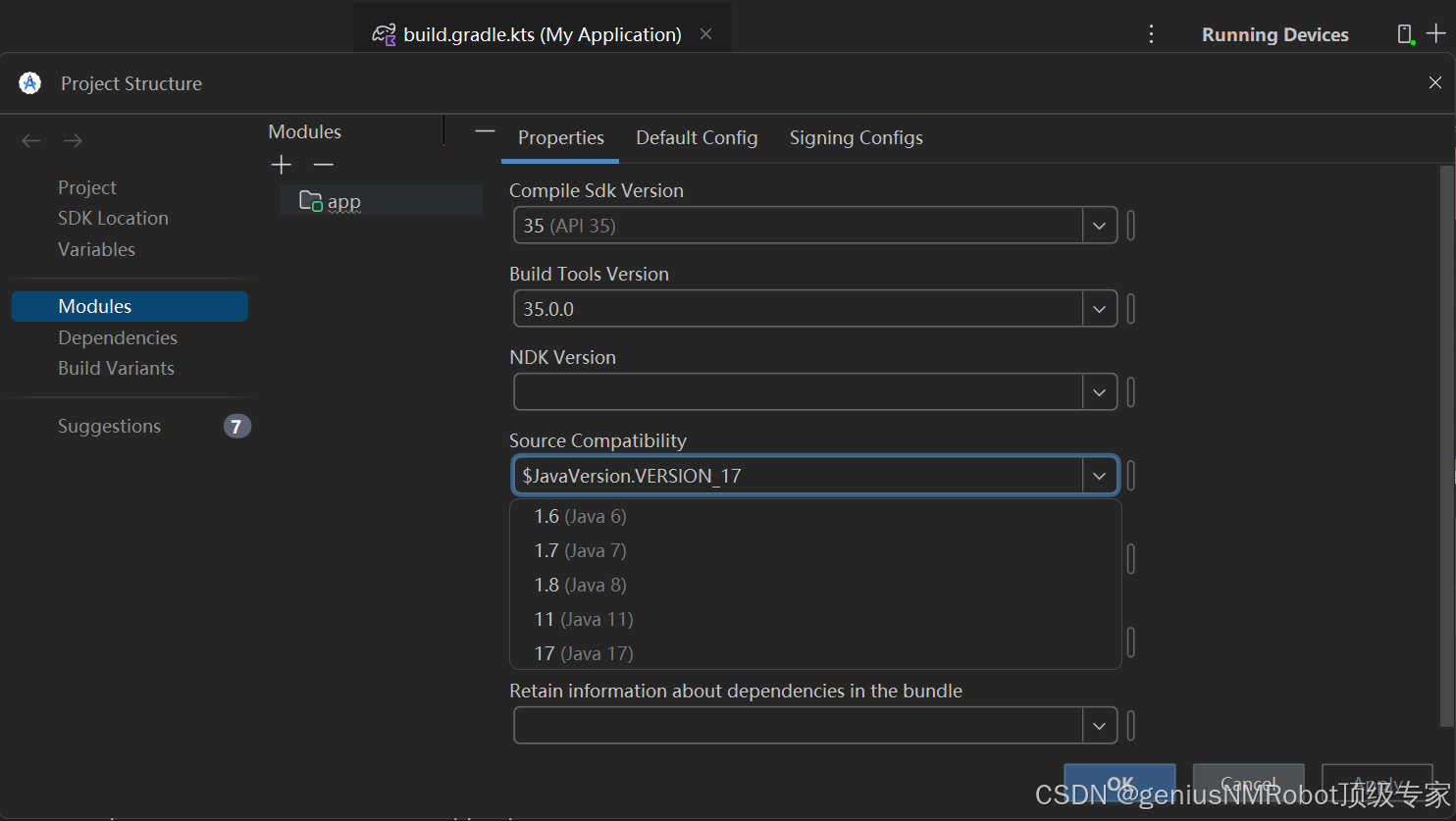Expand the Build Tools Version dropdown
Viewport: 1456px width, 821px height.
click(1099, 309)
